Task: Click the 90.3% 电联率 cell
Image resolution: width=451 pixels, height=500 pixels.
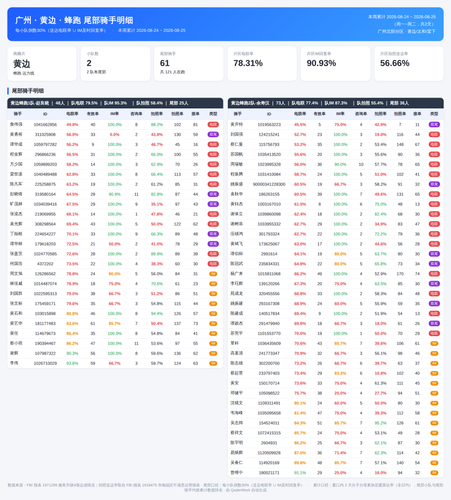Action: pyautogui.click(x=72, y=353)
